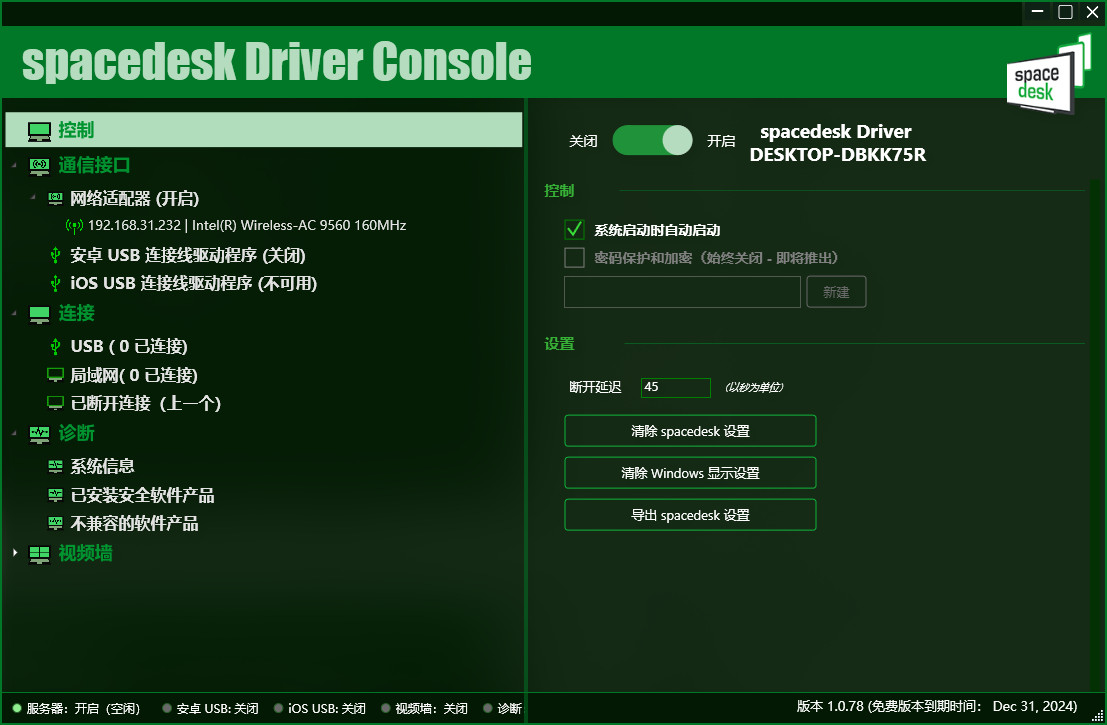Image resolution: width=1107 pixels, height=725 pixels.
Task: Click the monitor icon beside 局域网( 0 已连接)
Action: click(x=55, y=375)
